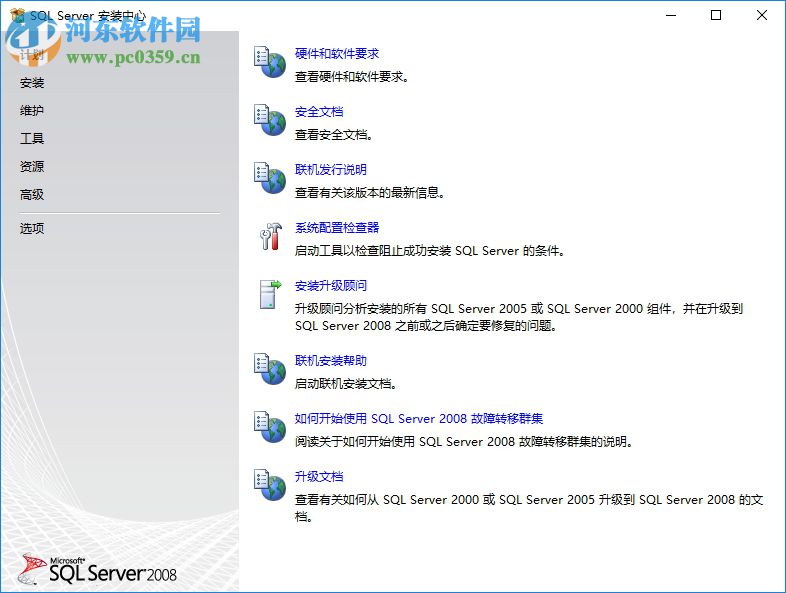Open 如何开始使用 SQL Server 2008 故障转移群集 link
Screen dimensions: 786x593
pyautogui.click(x=419, y=419)
